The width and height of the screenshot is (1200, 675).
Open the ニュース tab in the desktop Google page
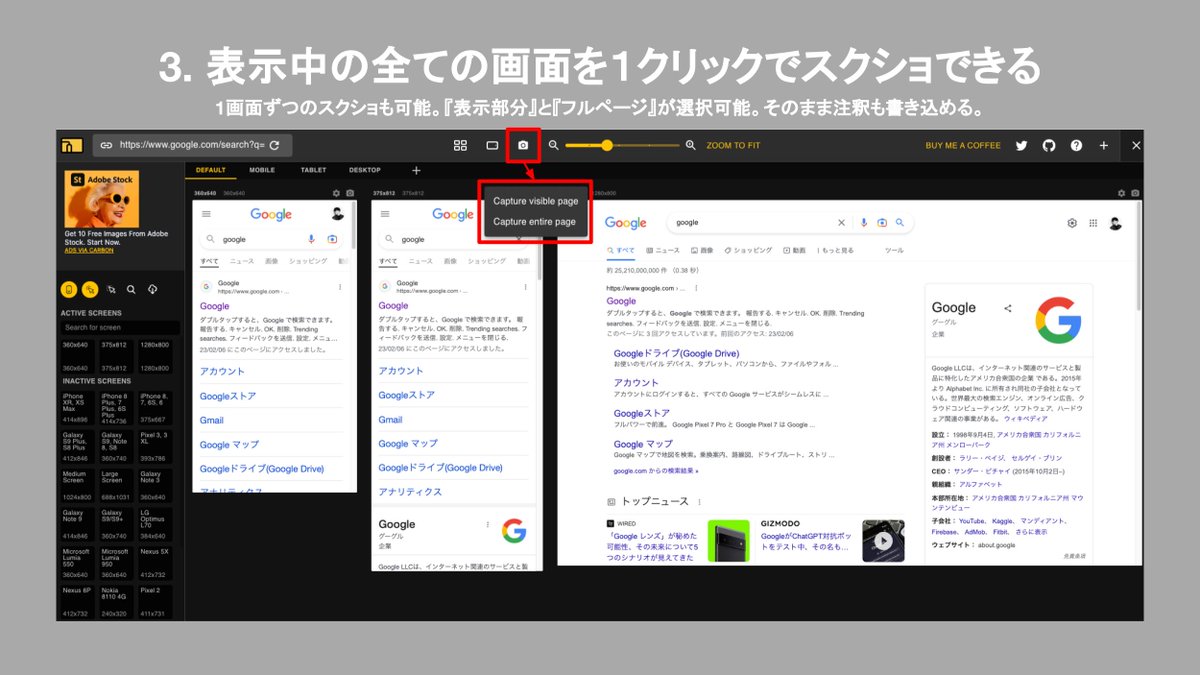[x=663, y=250]
